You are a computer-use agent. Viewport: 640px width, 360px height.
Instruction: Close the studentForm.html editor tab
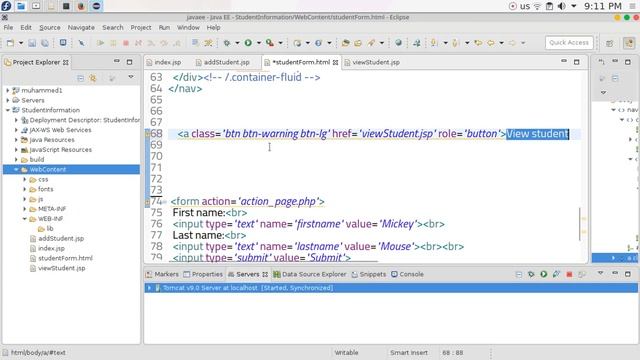tap(336, 62)
